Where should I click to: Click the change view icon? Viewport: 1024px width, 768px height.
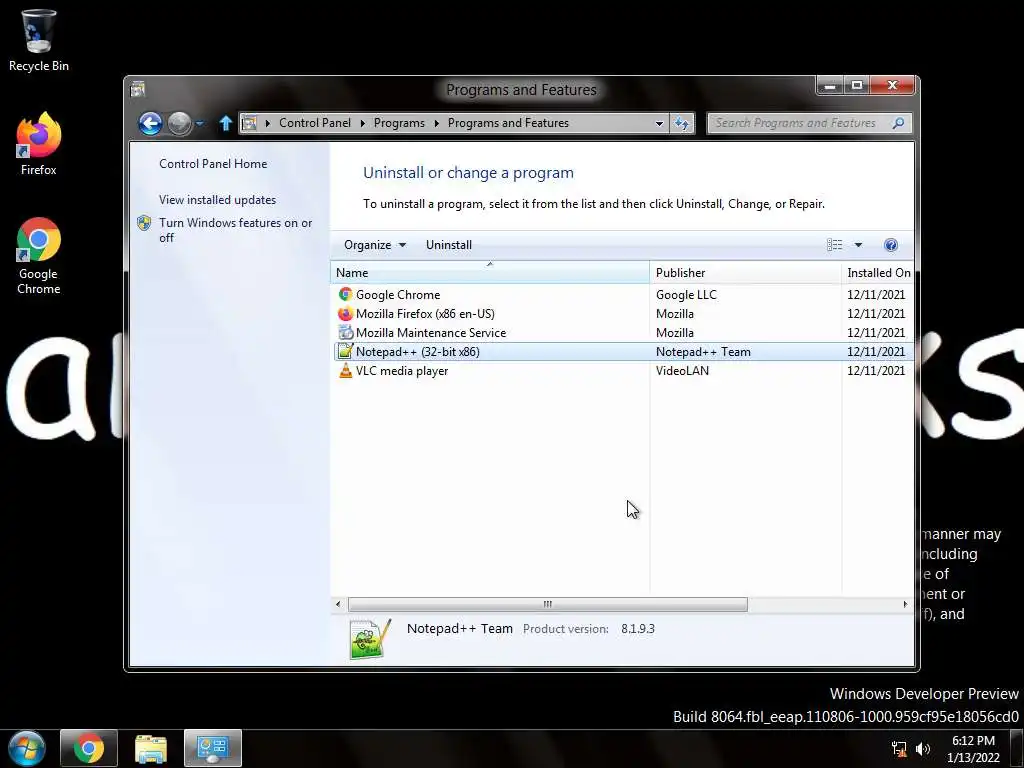(835, 245)
